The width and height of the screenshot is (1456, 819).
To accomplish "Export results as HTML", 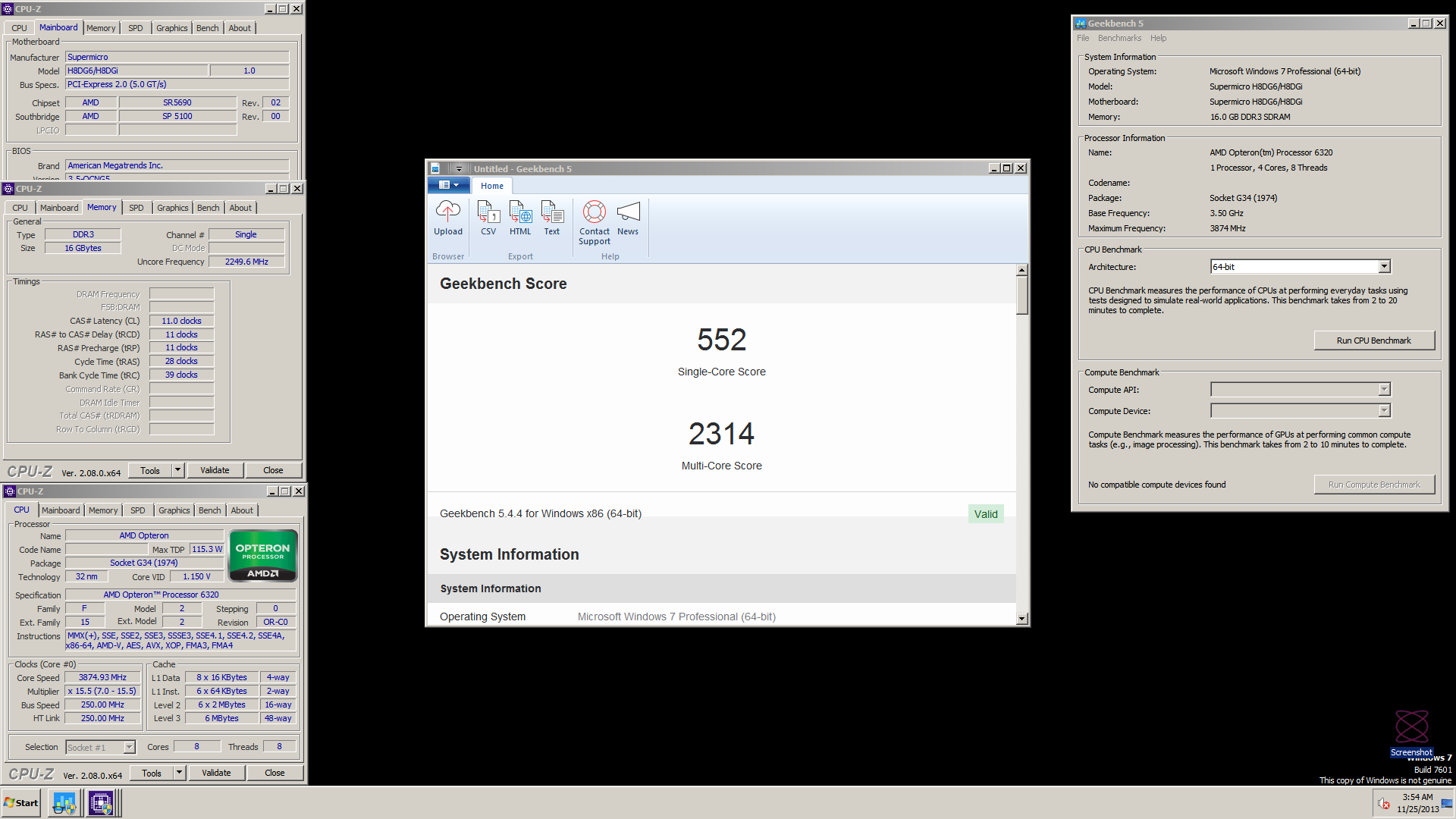I will click(x=520, y=218).
